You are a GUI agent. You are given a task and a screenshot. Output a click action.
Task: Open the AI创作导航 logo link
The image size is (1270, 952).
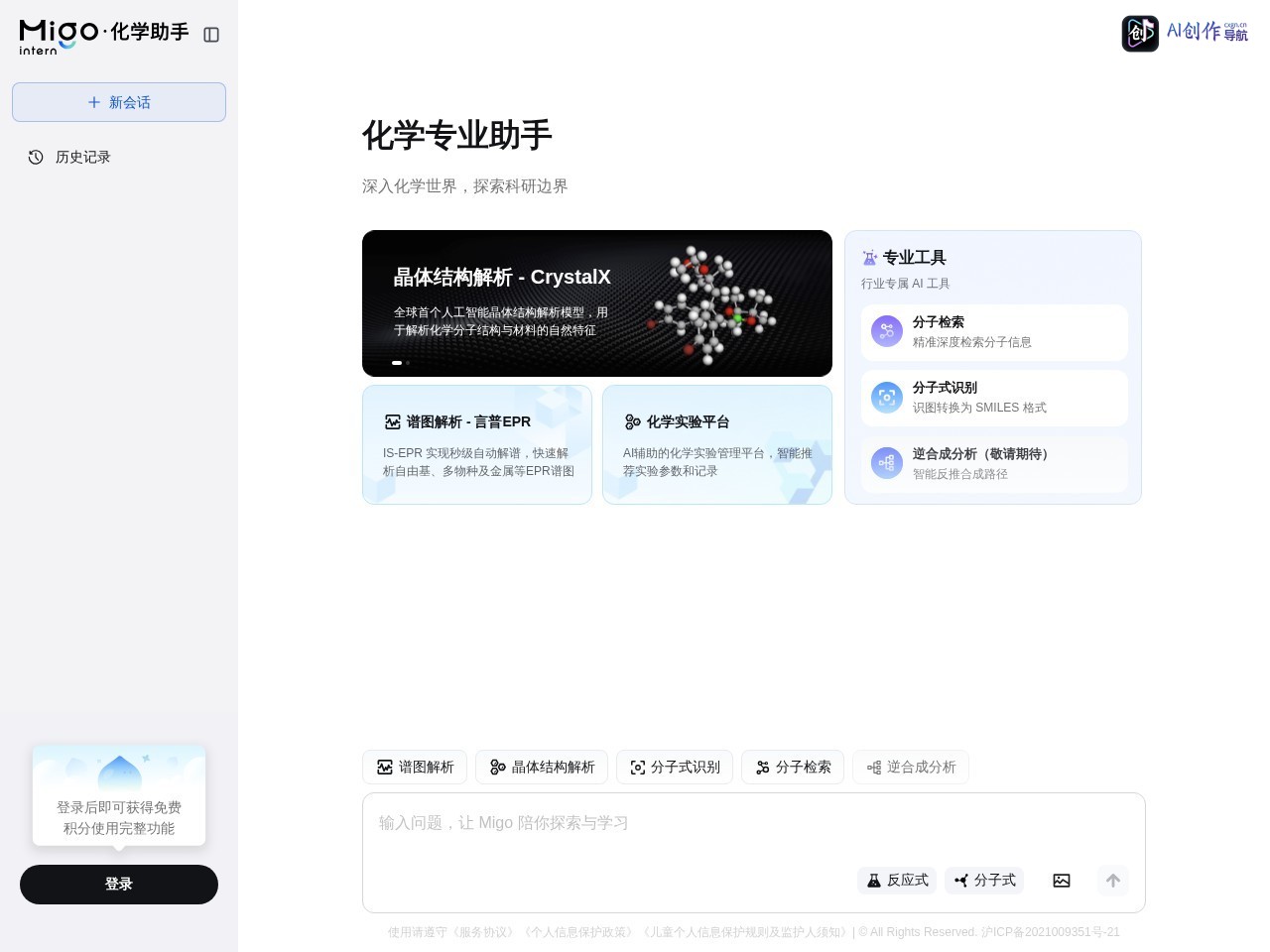[1185, 33]
